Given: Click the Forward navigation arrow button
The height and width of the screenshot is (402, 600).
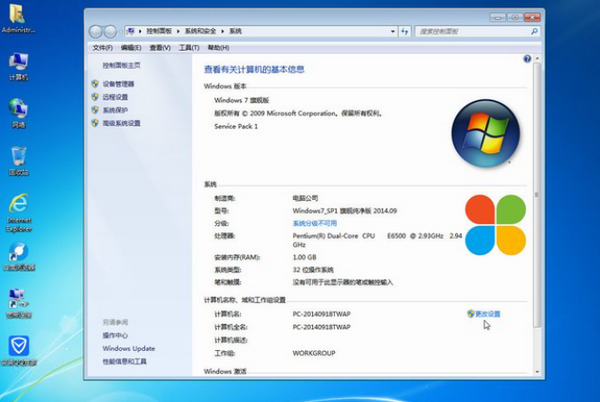Looking at the screenshot, I should [110, 31].
